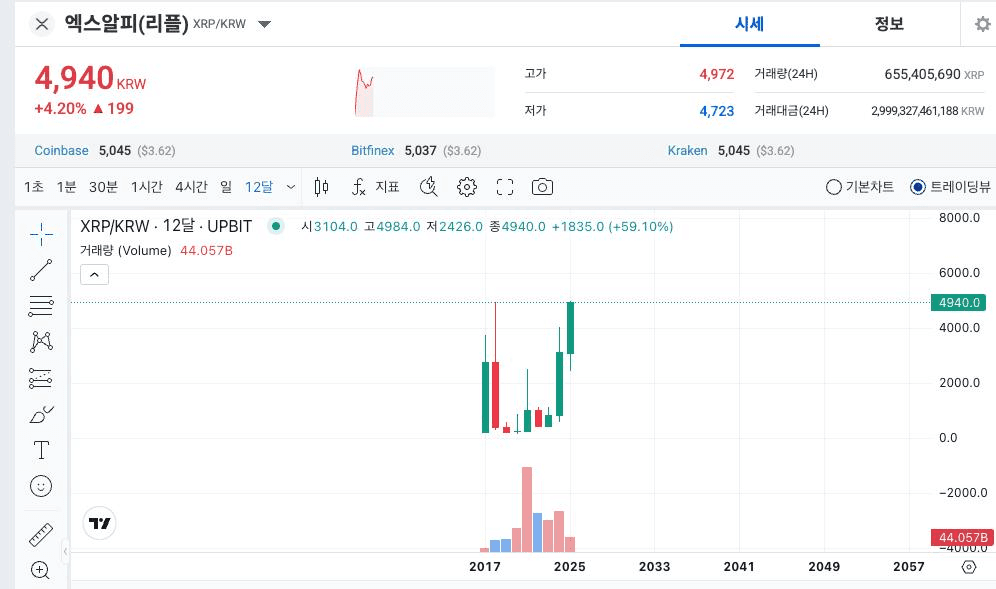Click the mini price sparkline thumbnail

pyautogui.click(x=424, y=92)
